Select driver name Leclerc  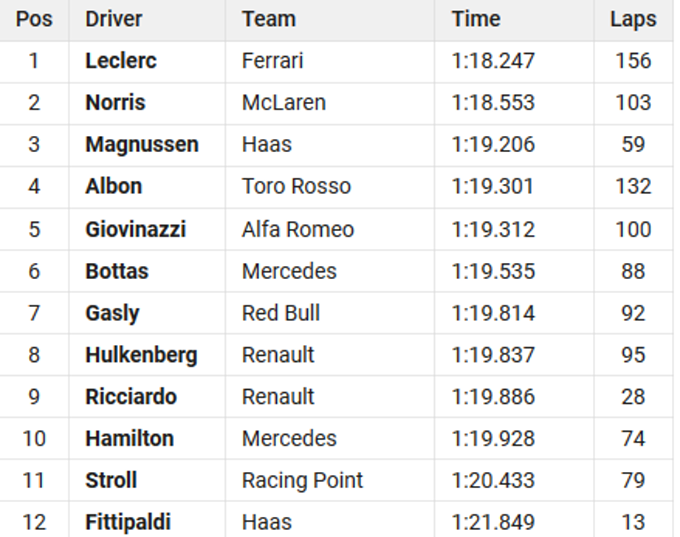[x=121, y=61]
